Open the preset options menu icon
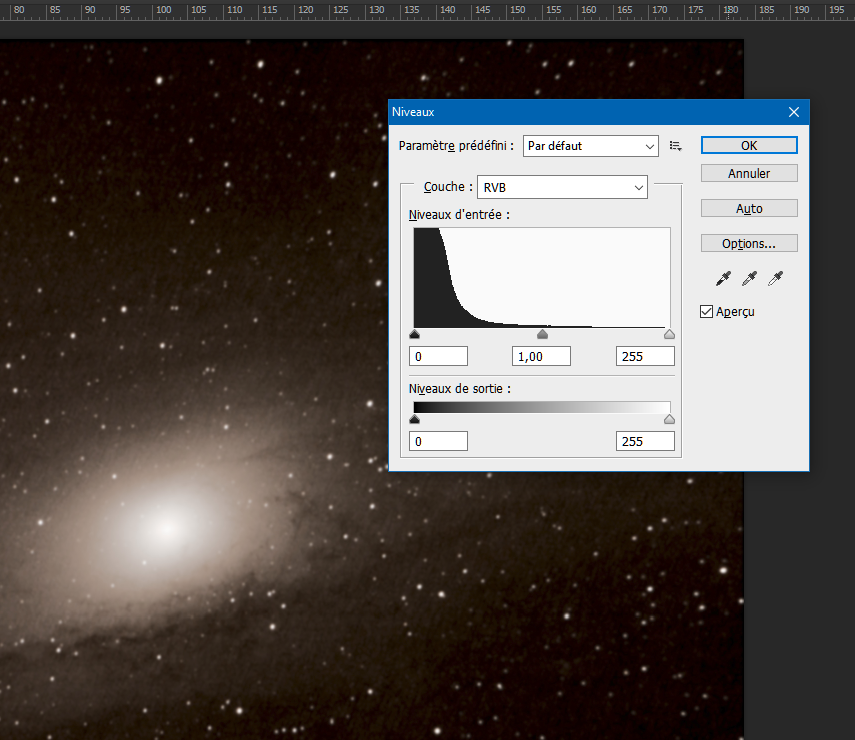 coord(676,146)
